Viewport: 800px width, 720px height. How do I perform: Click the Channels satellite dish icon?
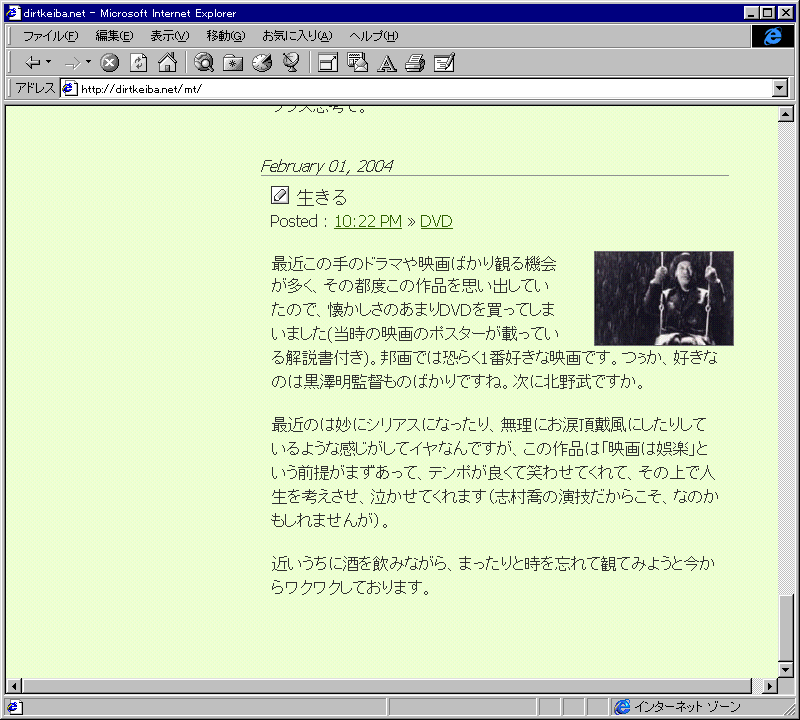point(291,62)
